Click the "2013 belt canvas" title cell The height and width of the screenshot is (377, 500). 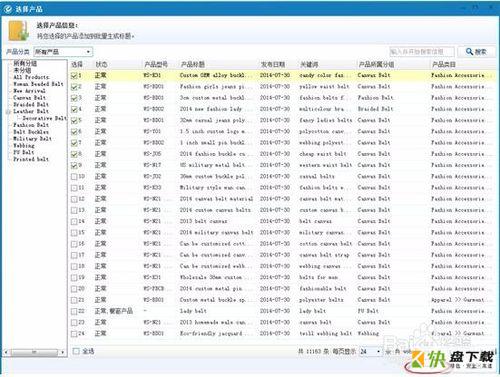pos(203,221)
